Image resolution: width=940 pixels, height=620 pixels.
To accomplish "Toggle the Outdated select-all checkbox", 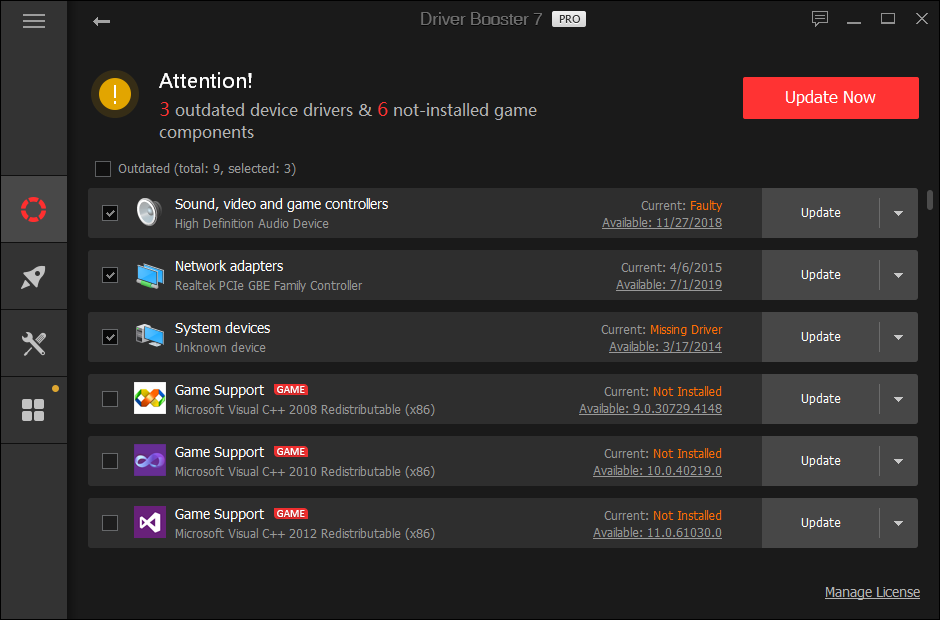I will tap(103, 169).
